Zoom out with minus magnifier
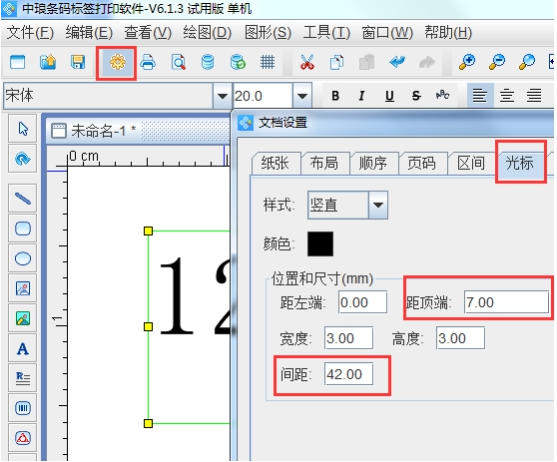 click(x=497, y=62)
